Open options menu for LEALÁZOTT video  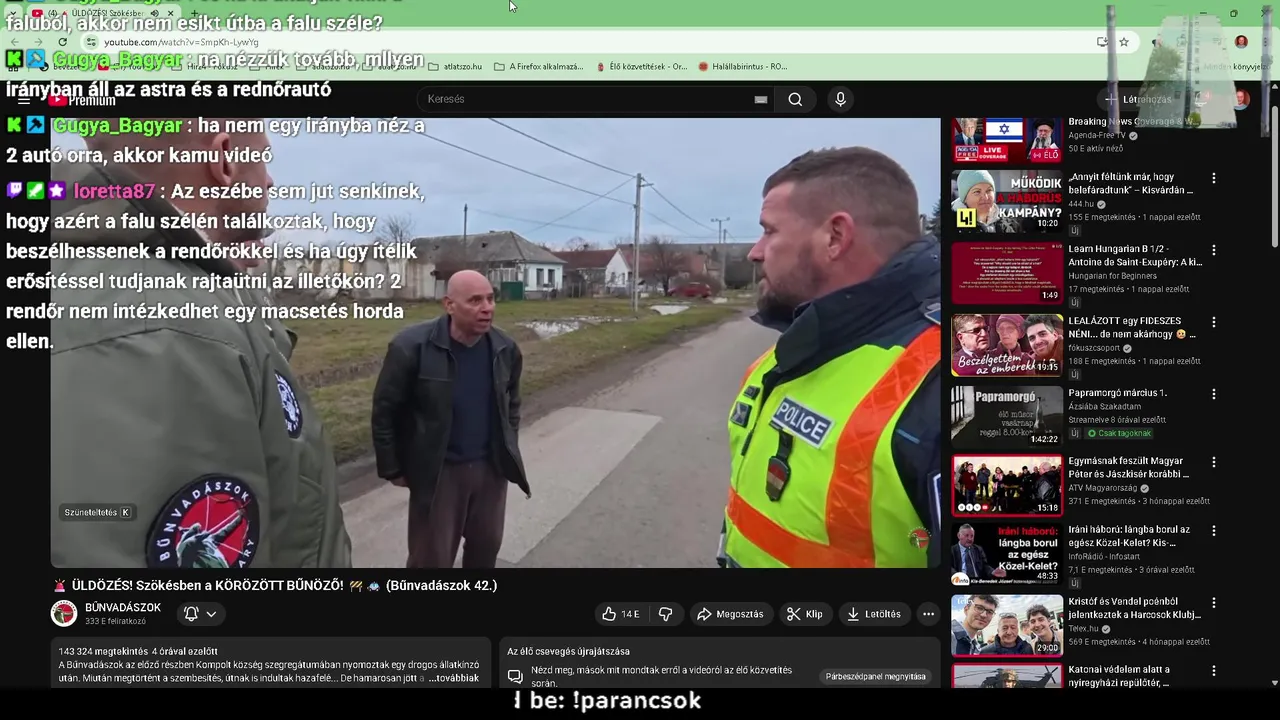[x=1213, y=322]
